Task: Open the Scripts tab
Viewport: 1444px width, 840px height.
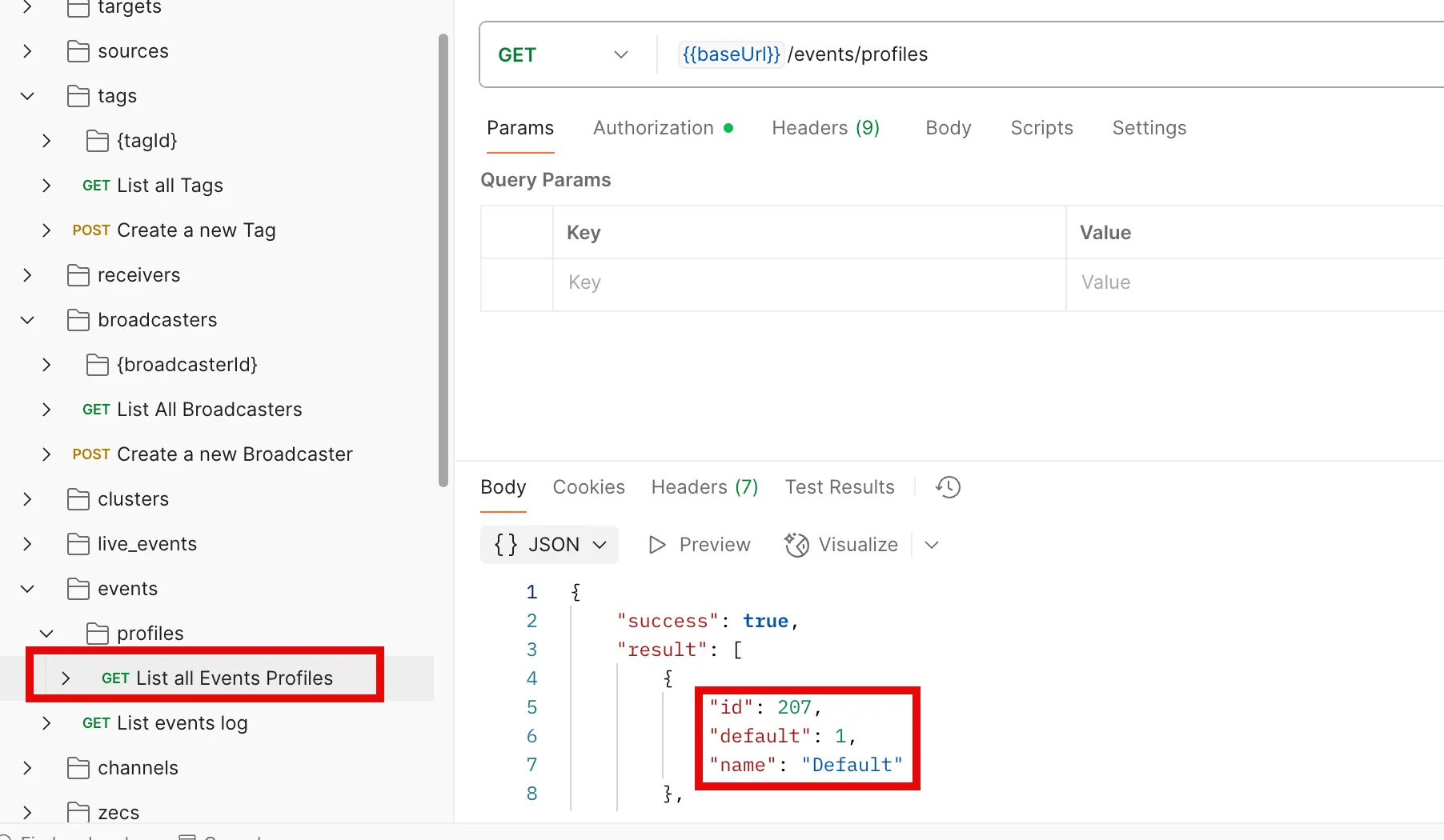Action: (x=1041, y=128)
